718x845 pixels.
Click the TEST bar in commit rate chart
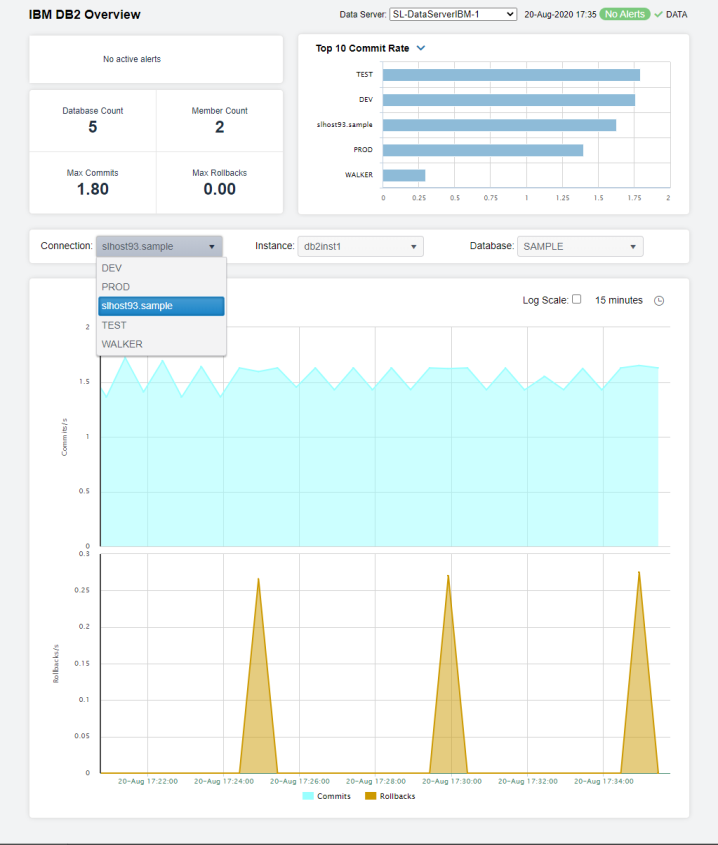pos(511,75)
